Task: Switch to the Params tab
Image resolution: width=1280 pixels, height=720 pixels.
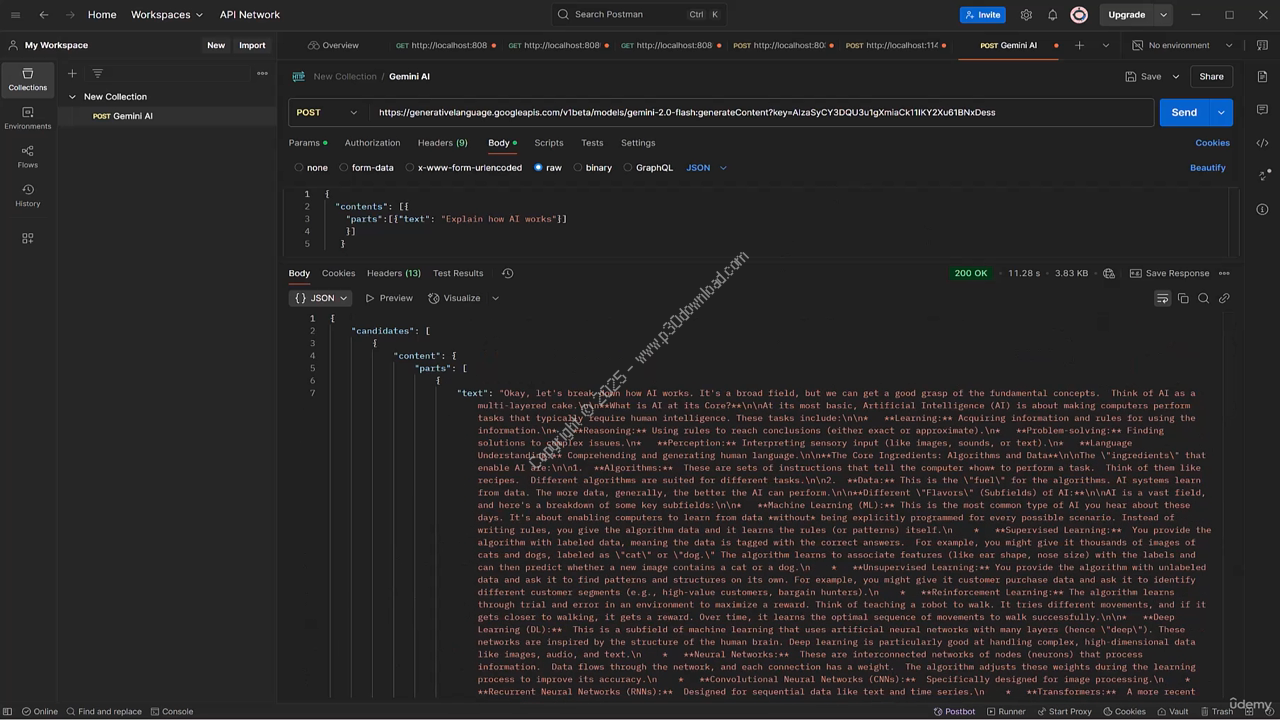Action: [308, 143]
